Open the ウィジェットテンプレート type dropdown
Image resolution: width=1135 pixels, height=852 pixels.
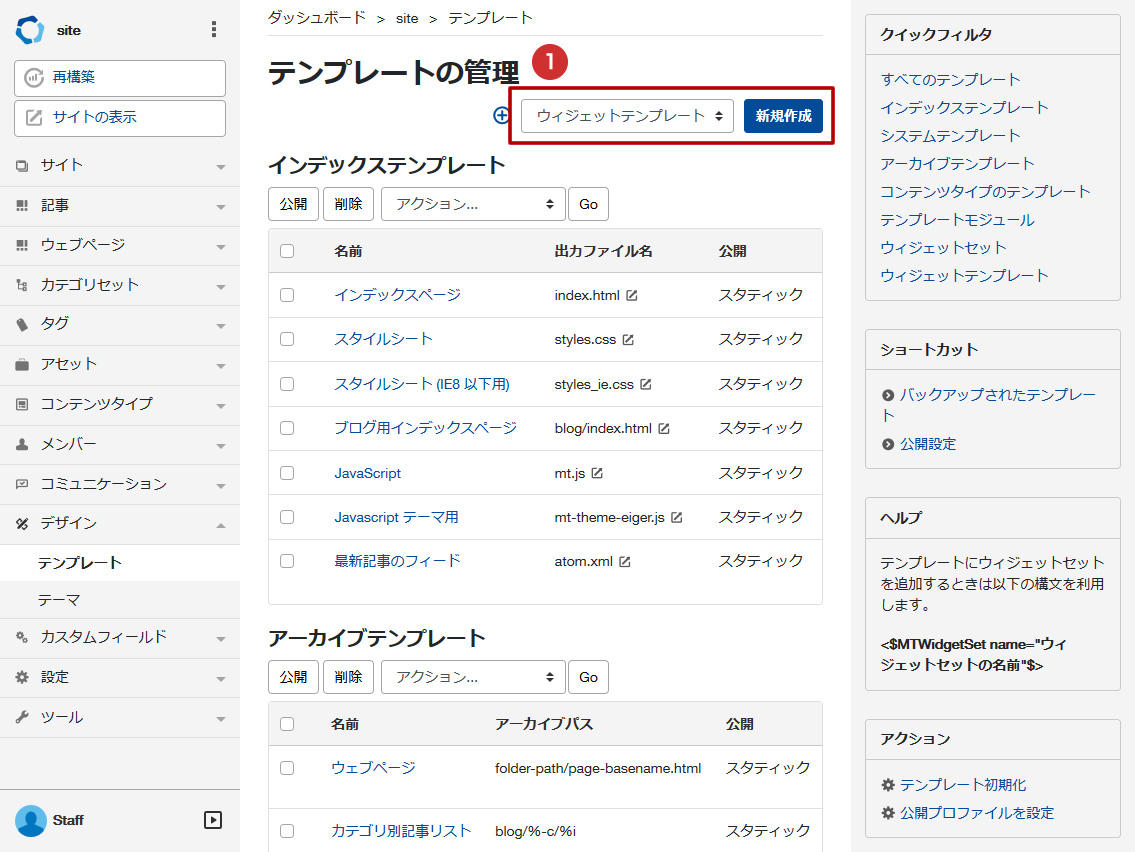[627, 116]
